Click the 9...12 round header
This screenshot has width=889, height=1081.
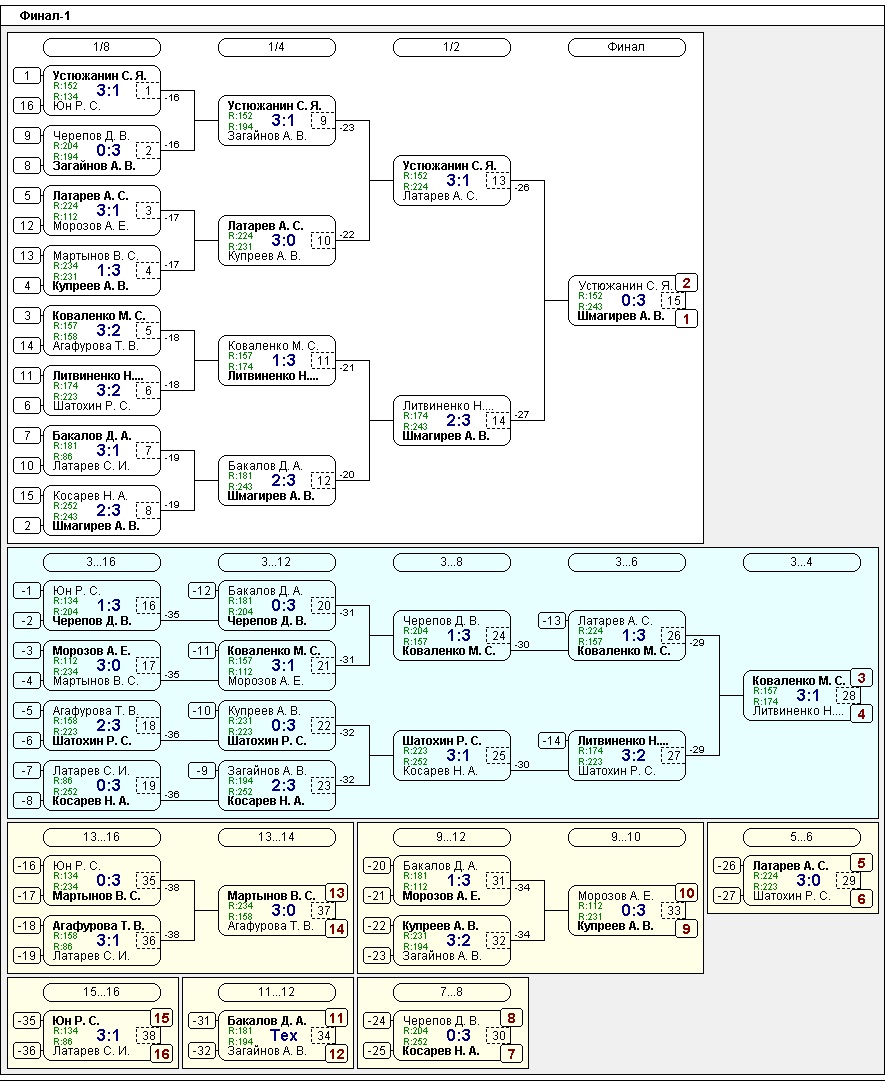451,837
